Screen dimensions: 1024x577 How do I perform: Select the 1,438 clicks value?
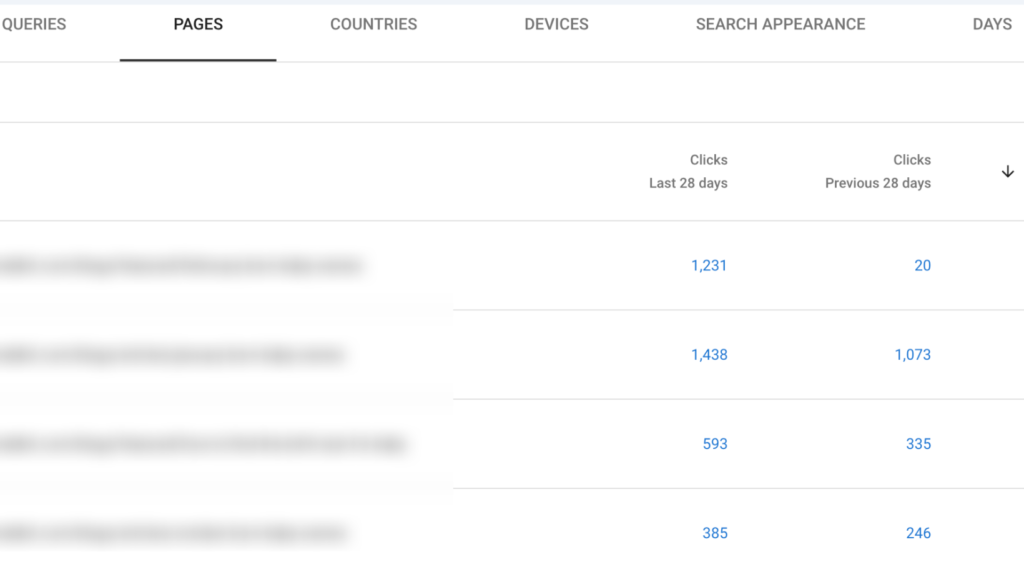pos(709,355)
